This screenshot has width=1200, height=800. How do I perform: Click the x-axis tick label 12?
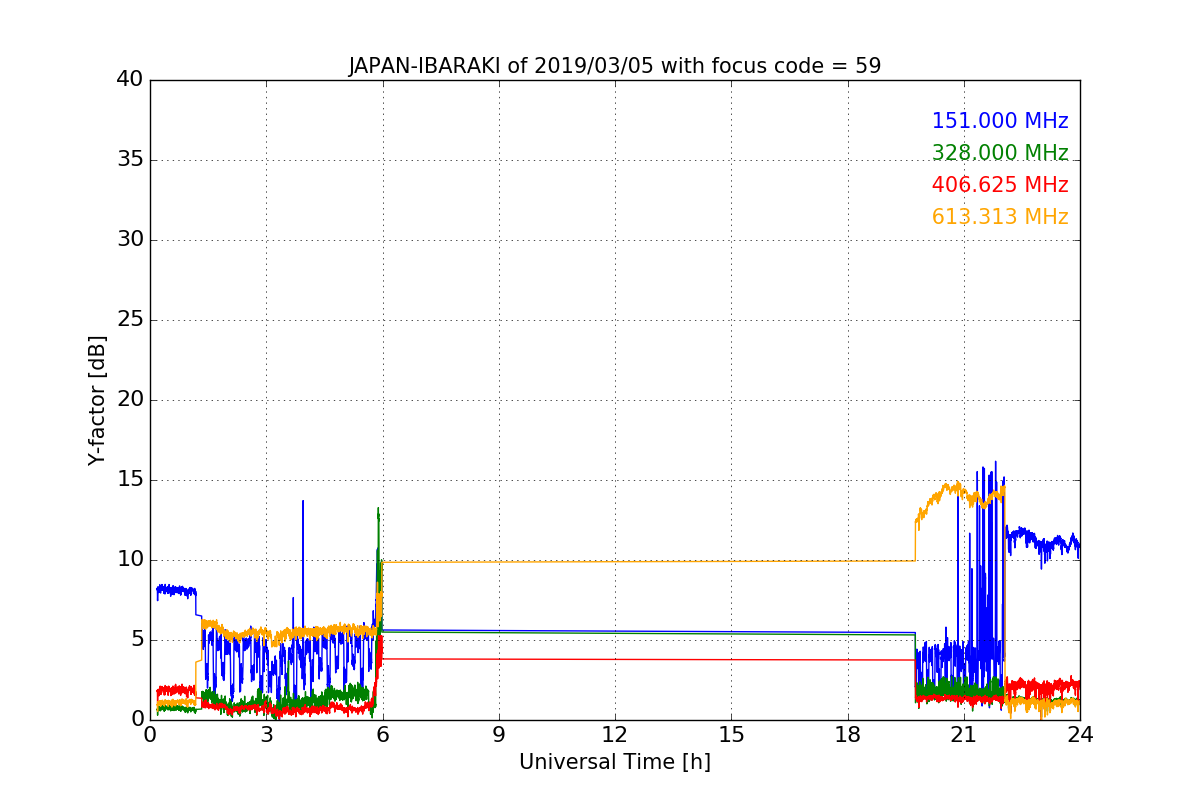pos(615,735)
